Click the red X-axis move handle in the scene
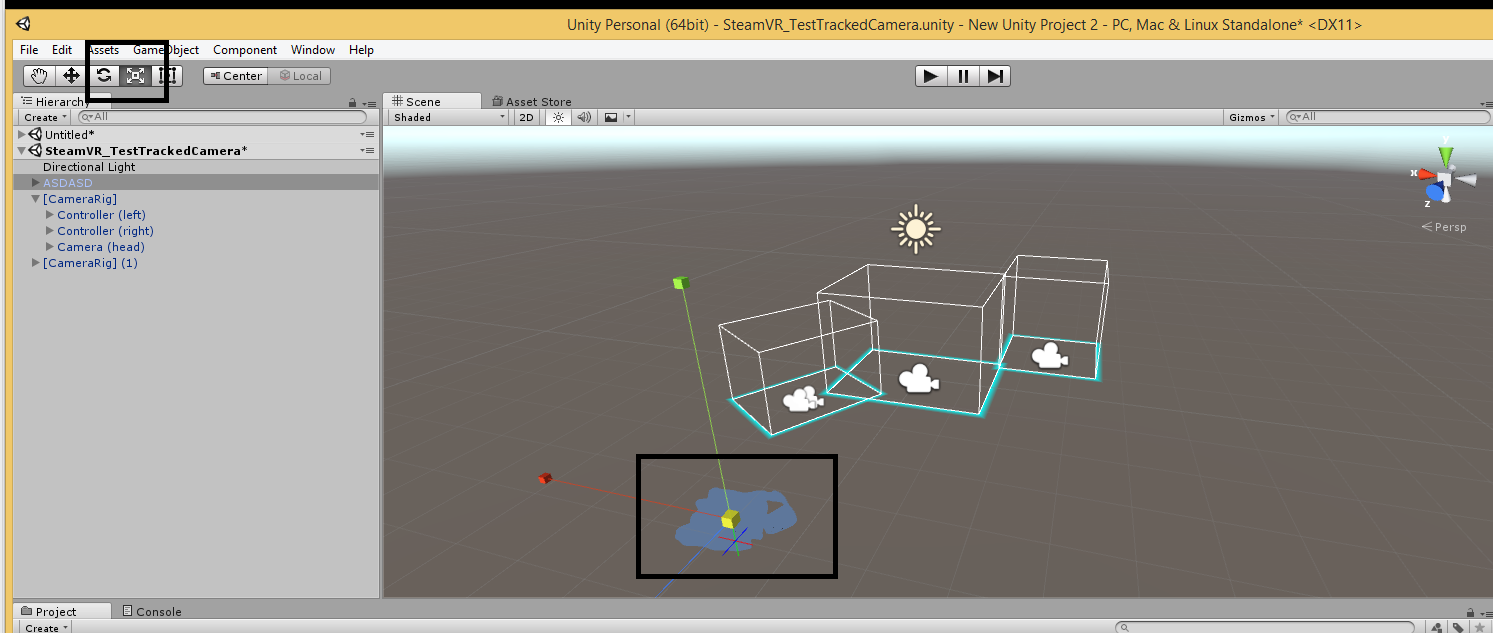This screenshot has width=1493, height=633. 545,479
